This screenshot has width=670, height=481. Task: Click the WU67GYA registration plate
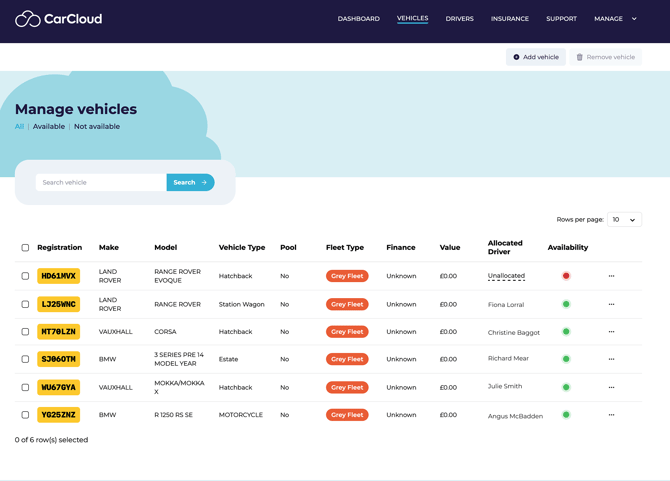59,387
